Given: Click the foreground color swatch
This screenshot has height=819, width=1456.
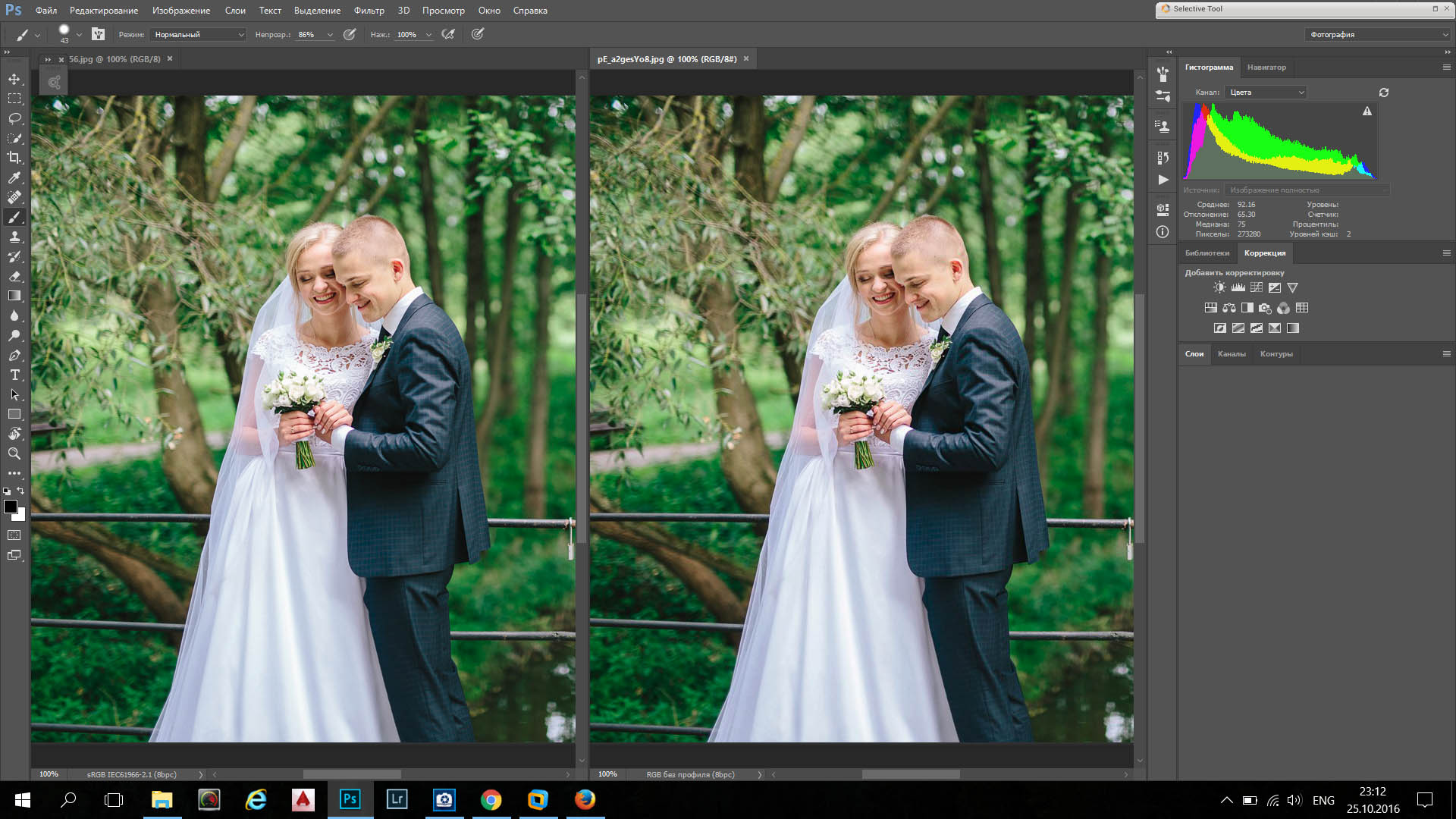Looking at the screenshot, I should click(x=10, y=507).
